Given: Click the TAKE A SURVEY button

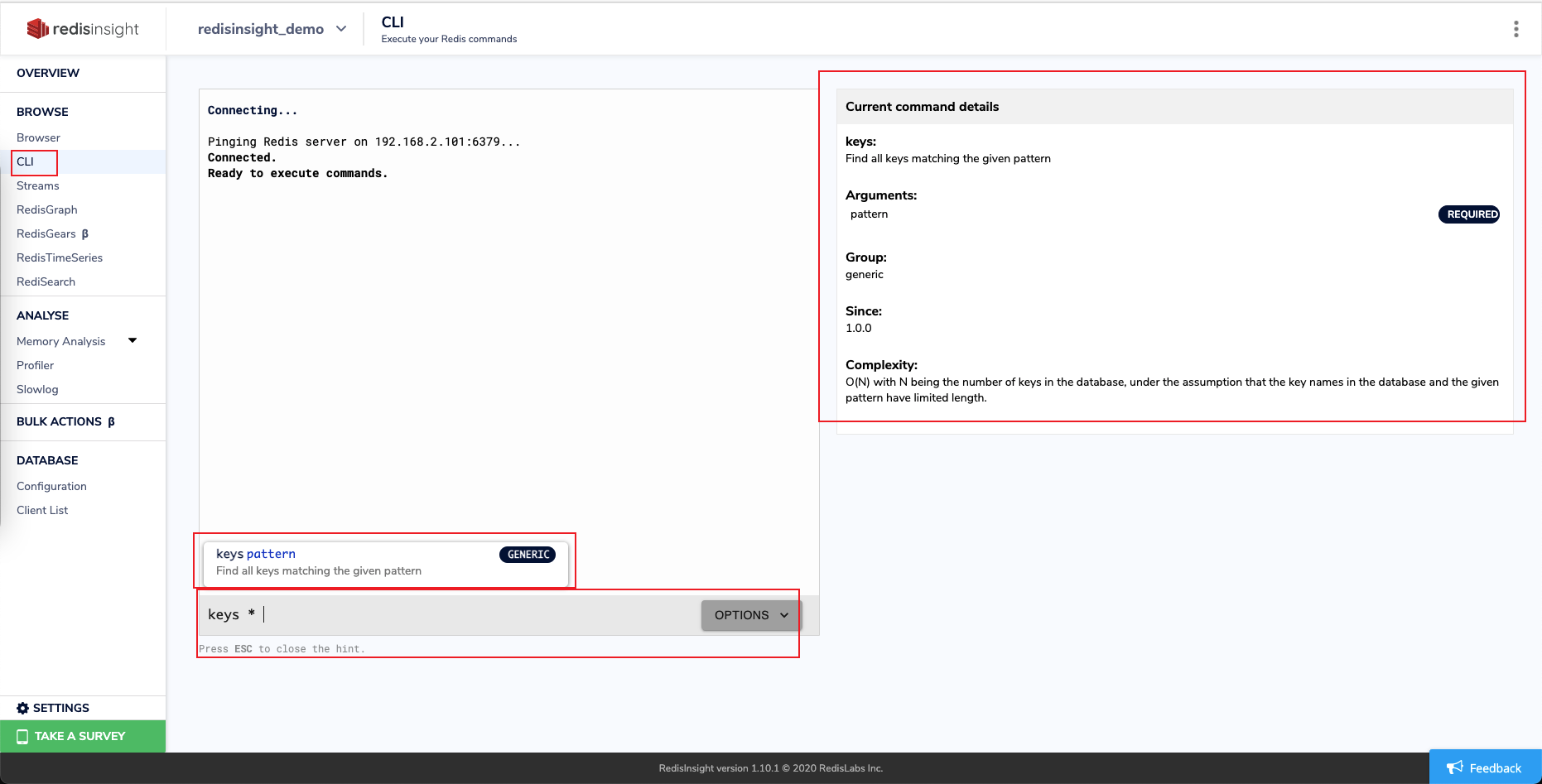Looking at the screenshot, I should (83, 736).
